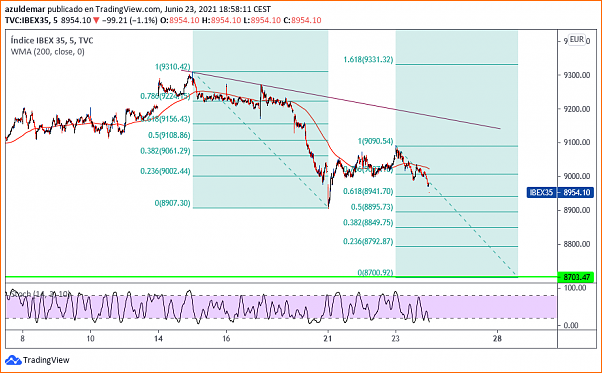This screenshot has width=602, height=373.
Task: Click date 10 on the time axis
Action: (90, 338)
